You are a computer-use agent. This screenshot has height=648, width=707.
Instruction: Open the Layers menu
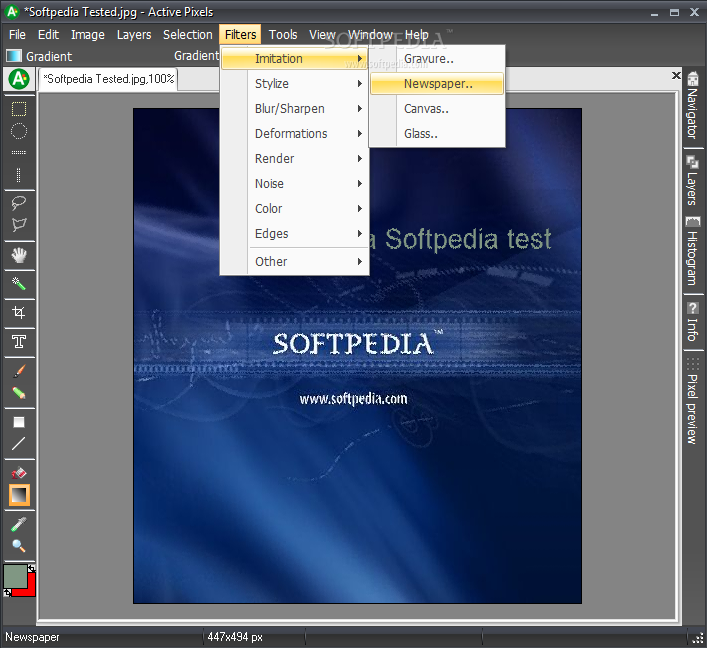point(133,35)
